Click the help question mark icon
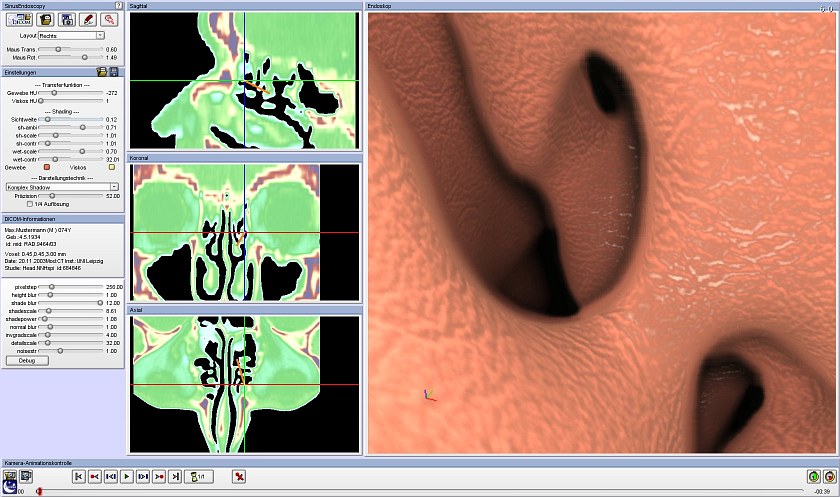 (119, 6)
